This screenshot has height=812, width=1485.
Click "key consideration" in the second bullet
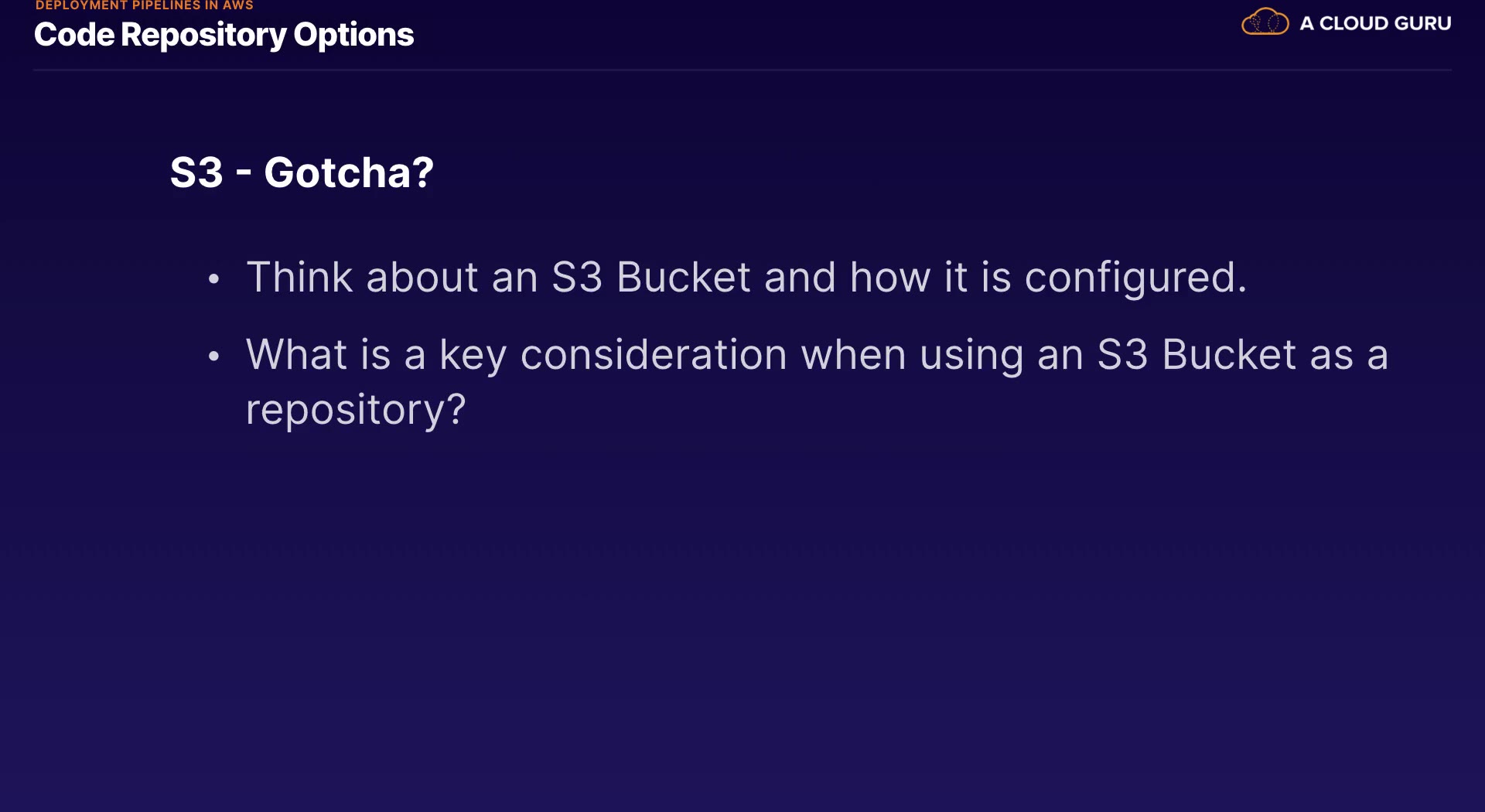pos(613,355)
